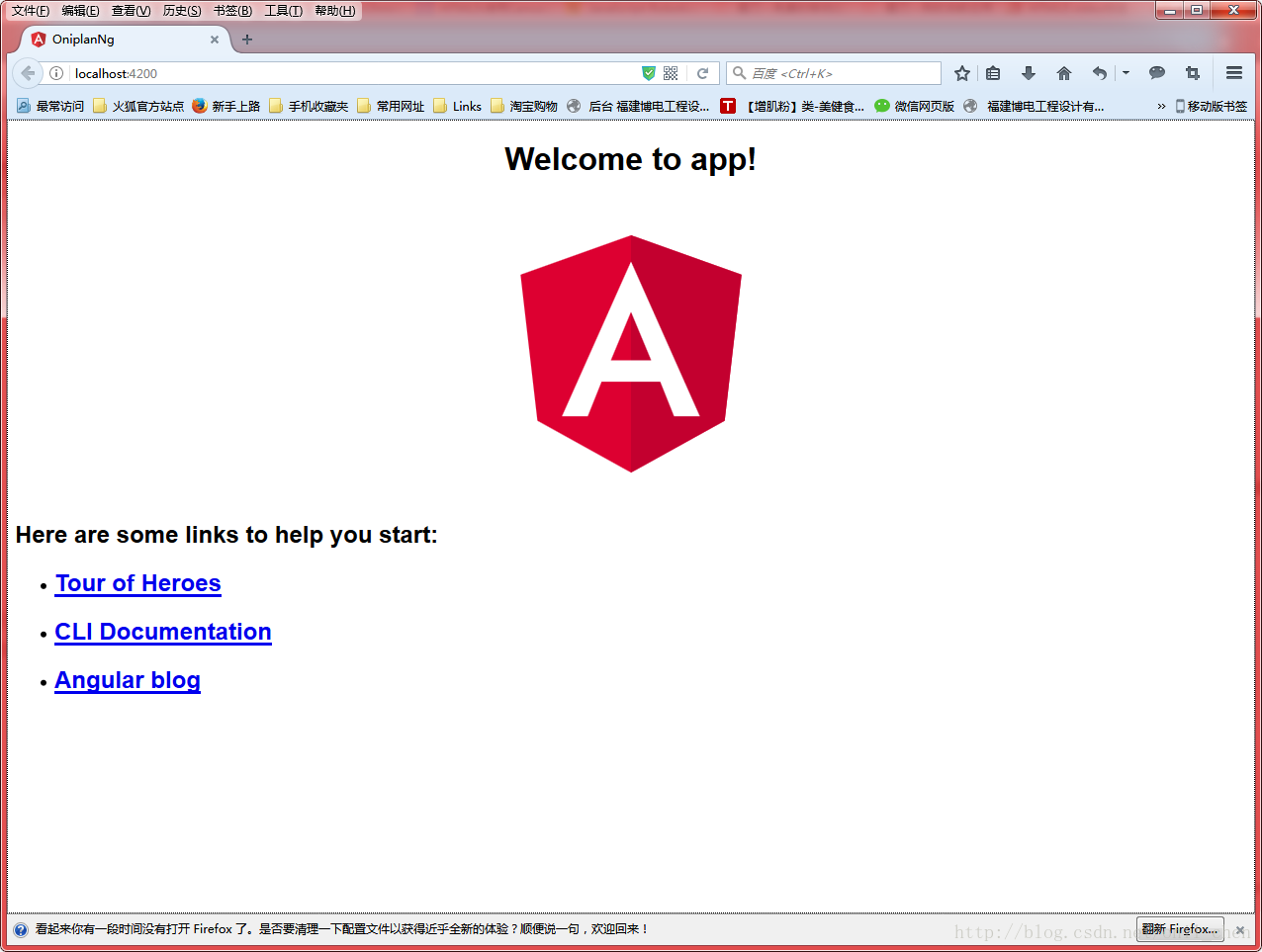Screen dimensions: 1262x952
Task: Click the green shield security icon
Action: tap(649, 73)
